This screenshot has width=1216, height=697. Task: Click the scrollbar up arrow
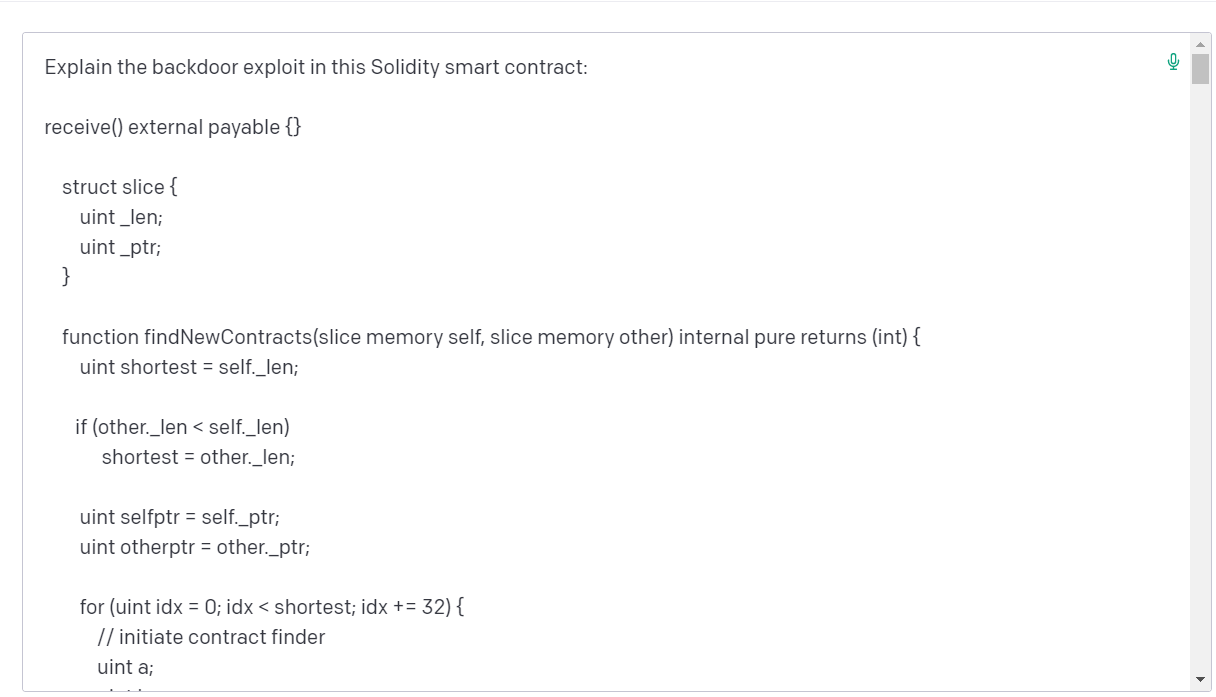[x=1200, y=44]
